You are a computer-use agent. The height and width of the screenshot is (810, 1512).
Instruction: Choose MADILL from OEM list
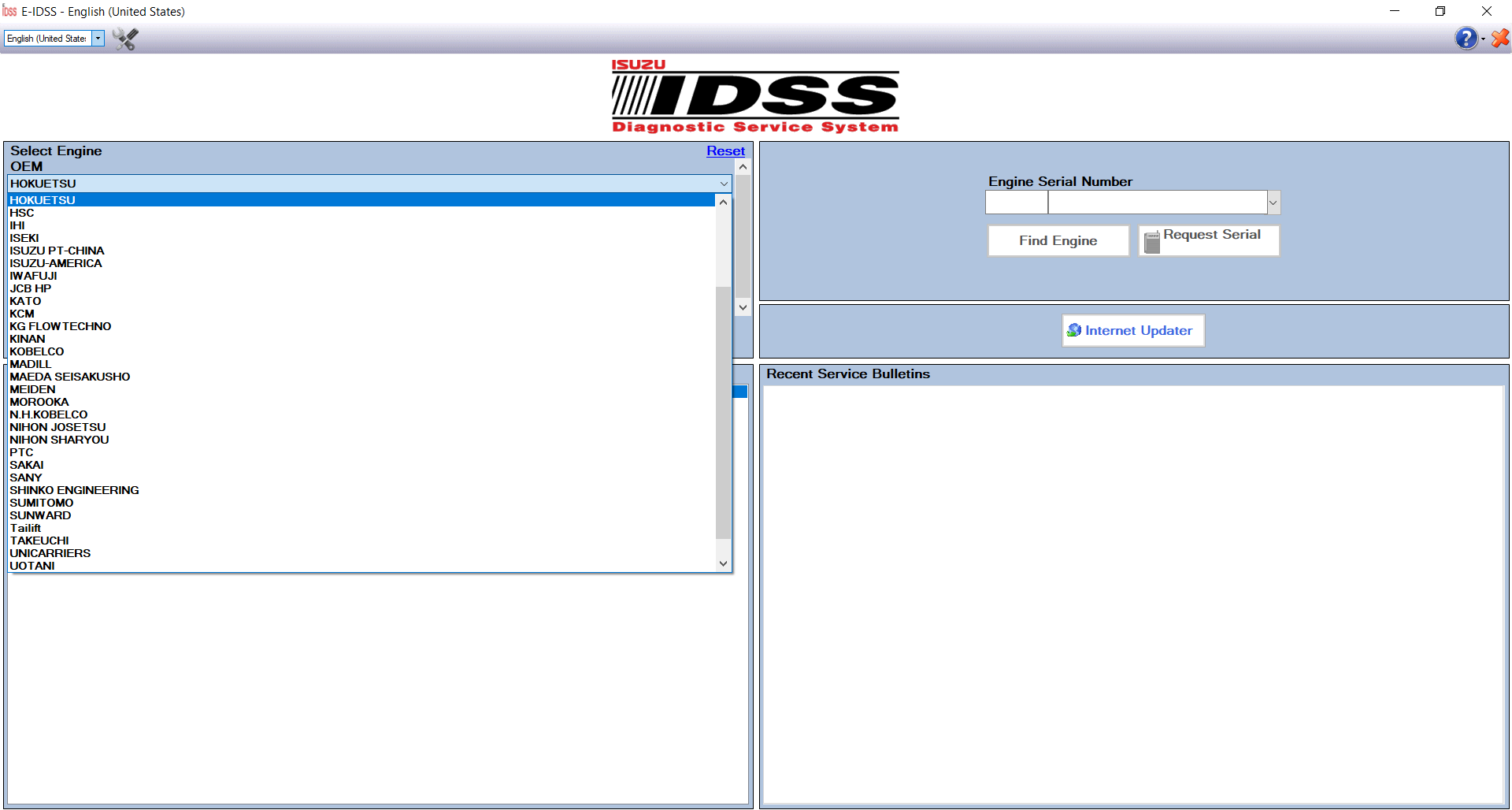click(x=361, y=364)
